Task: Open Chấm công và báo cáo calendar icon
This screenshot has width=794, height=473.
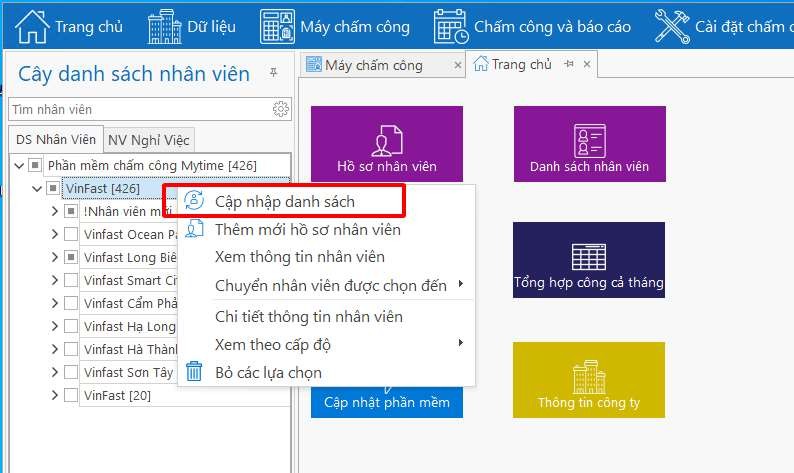Action: pyautogui.click(x=450, y=26)
